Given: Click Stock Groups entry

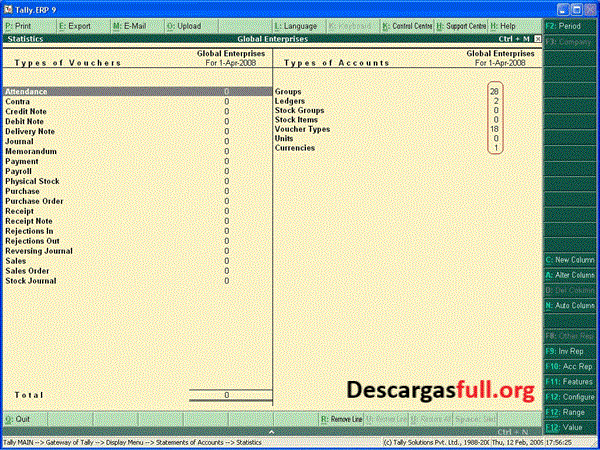Looking at the screenshot, I should tap(299, 111).
